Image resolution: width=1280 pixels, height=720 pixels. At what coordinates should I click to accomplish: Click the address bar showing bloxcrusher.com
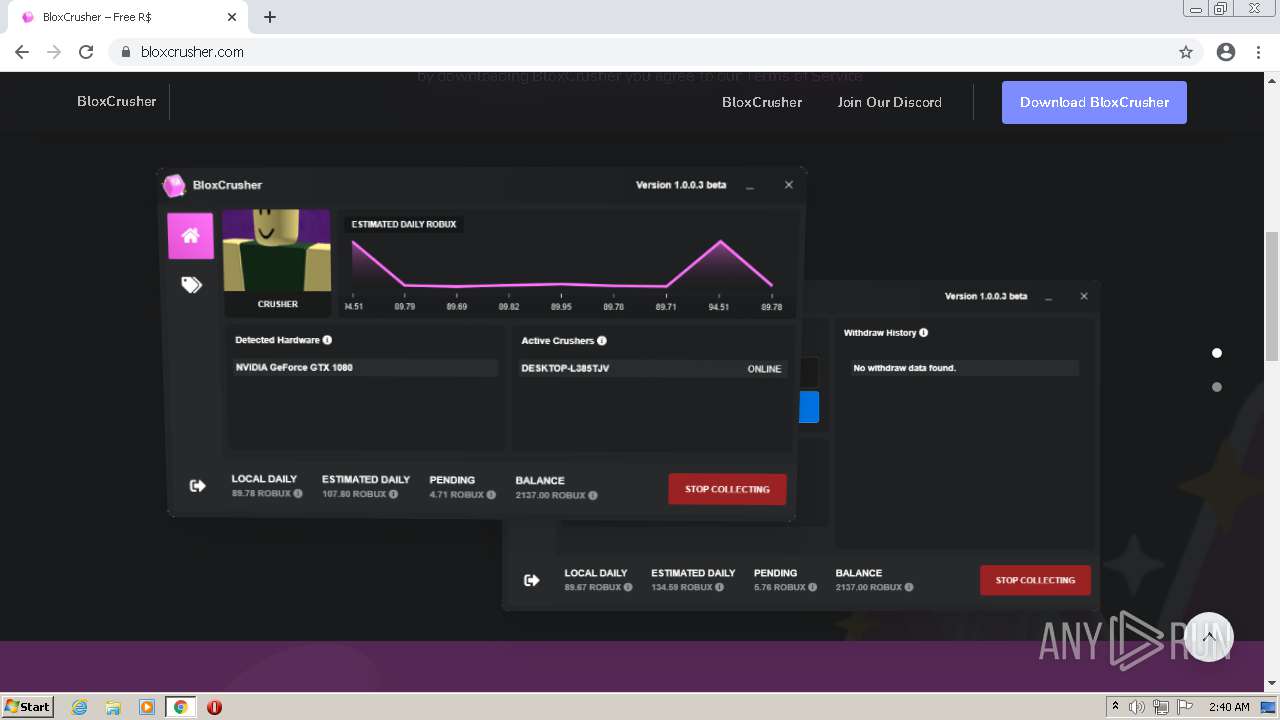(x=640, y=52)
